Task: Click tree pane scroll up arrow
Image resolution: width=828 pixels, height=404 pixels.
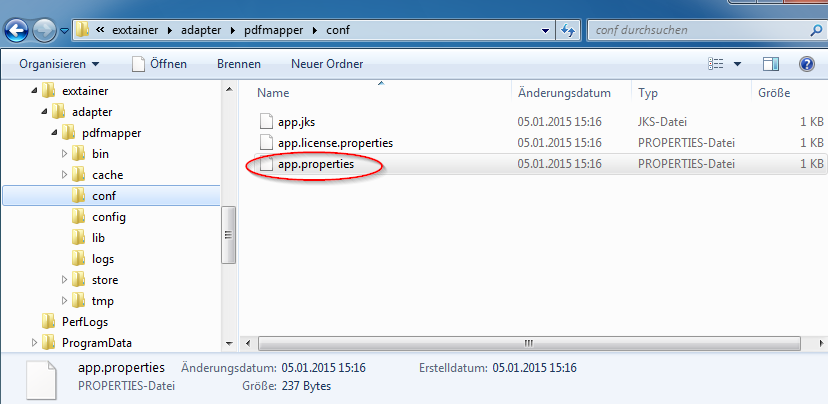Action: coord(229,89)
